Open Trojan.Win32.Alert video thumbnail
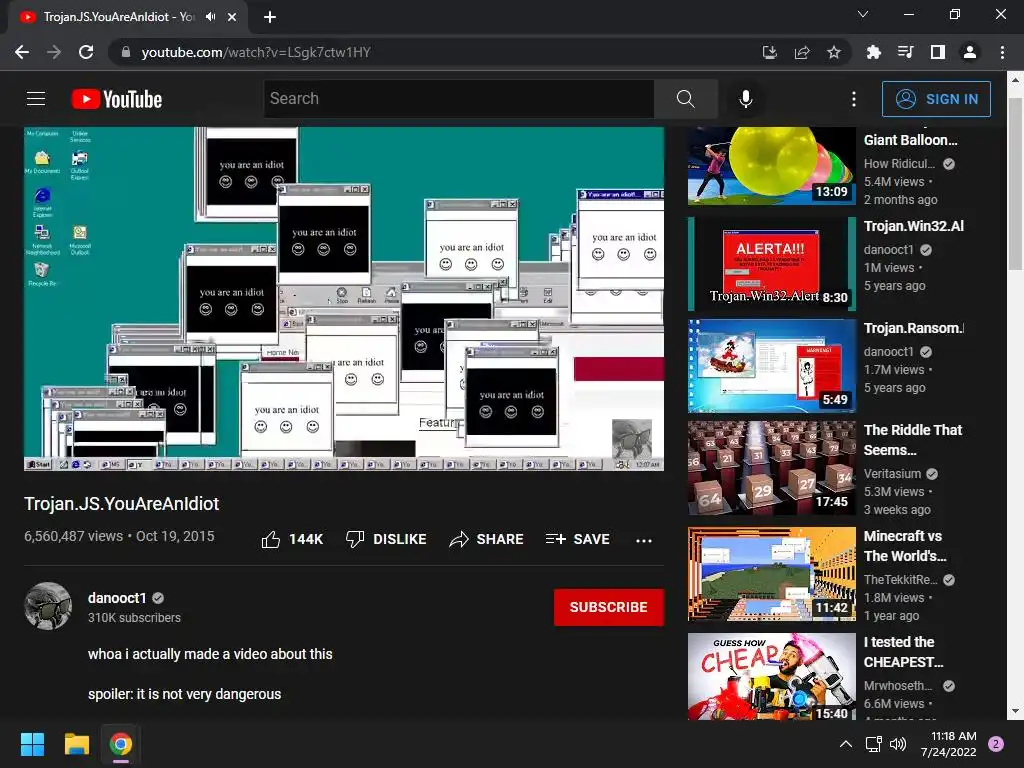Viewport: 1024px width, 768px height. click(x=771, y=264)
